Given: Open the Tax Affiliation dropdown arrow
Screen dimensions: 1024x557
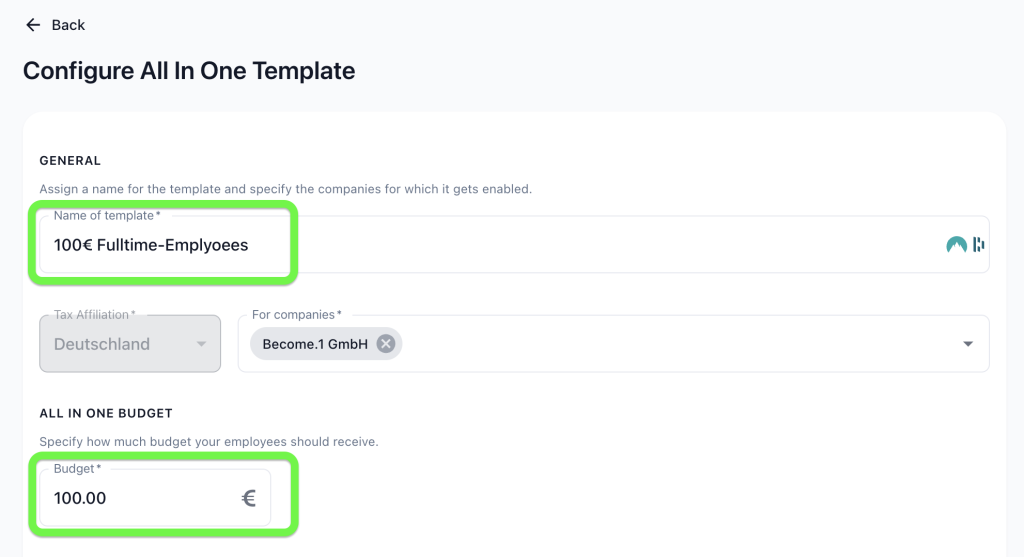Looking at the screenshot, I should 201,343.
